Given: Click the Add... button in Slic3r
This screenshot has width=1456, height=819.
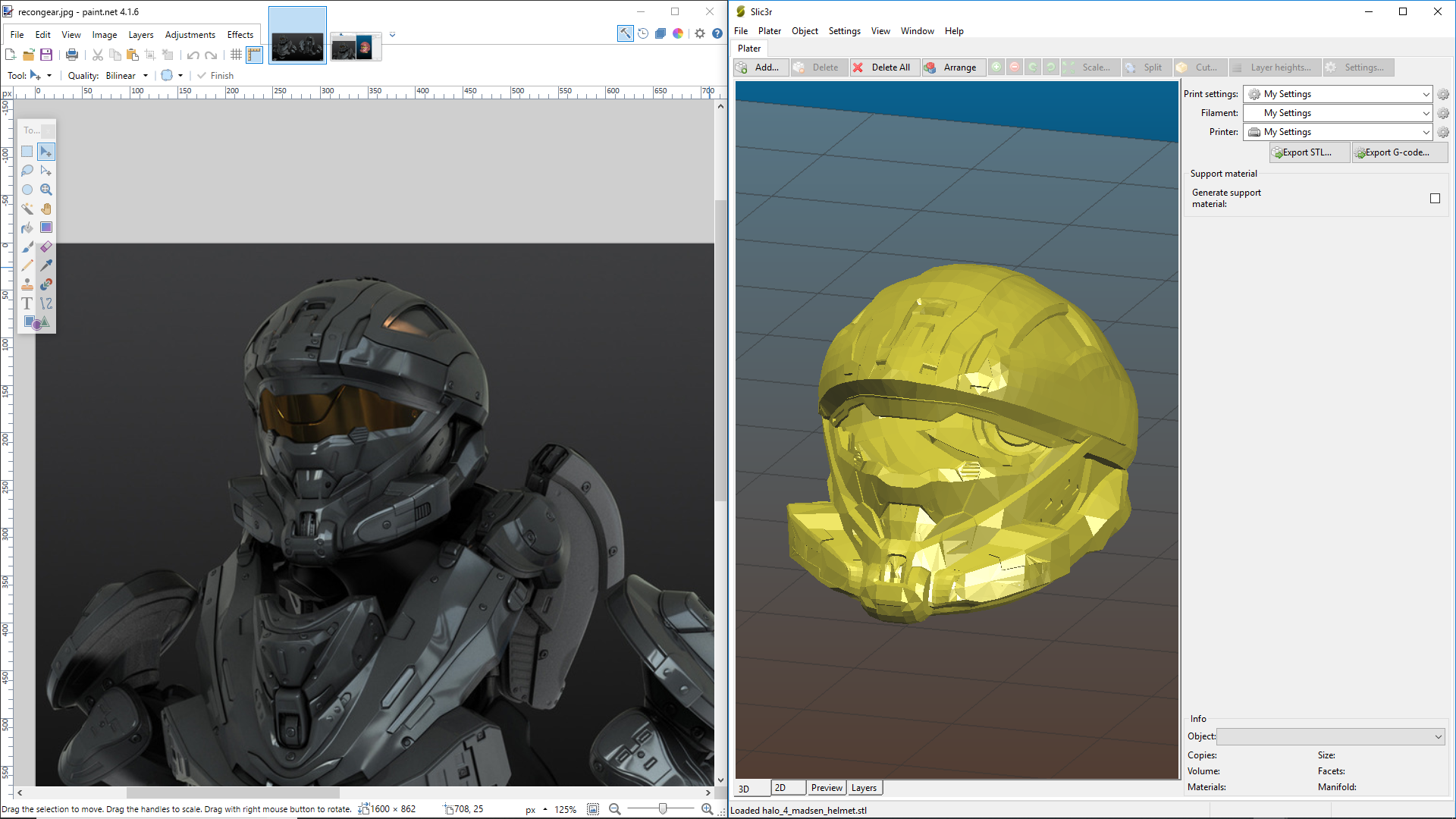Looking at the screenshot, I should 761,67.
